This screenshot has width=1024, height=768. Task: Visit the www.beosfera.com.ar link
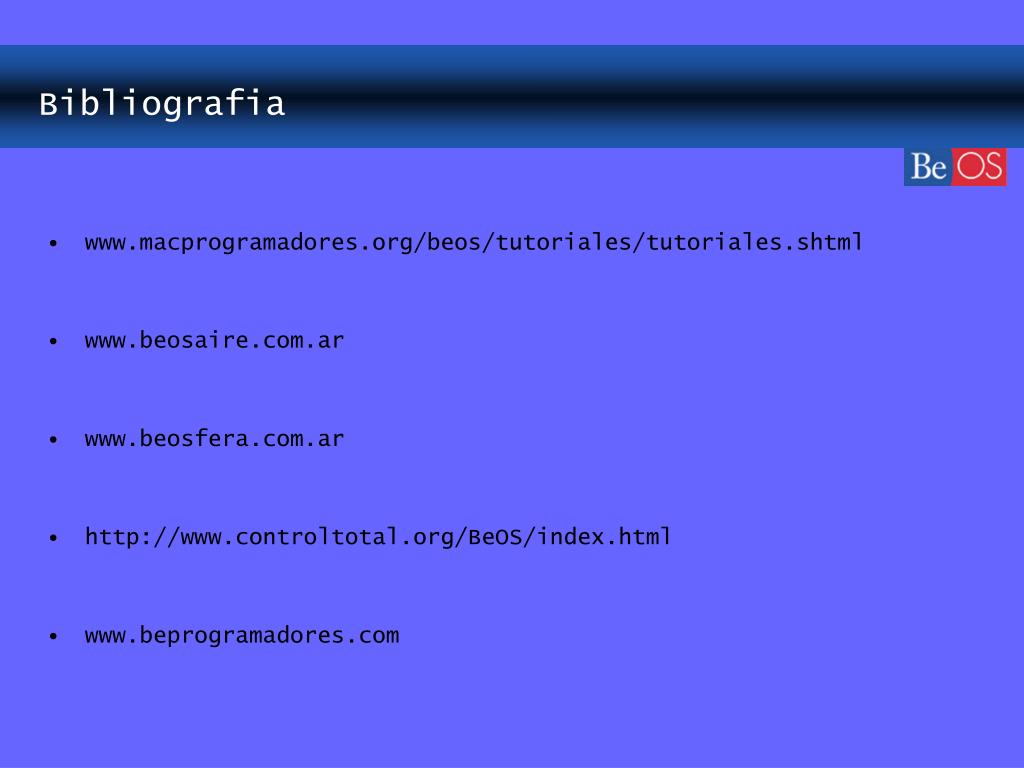214,438
